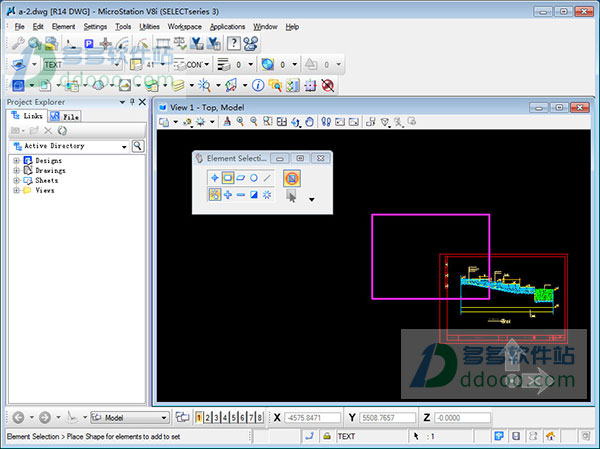Click the Parking 'P' icon in top toolbar
This screenshot has width=600, height=449.
tap(89, 44)
